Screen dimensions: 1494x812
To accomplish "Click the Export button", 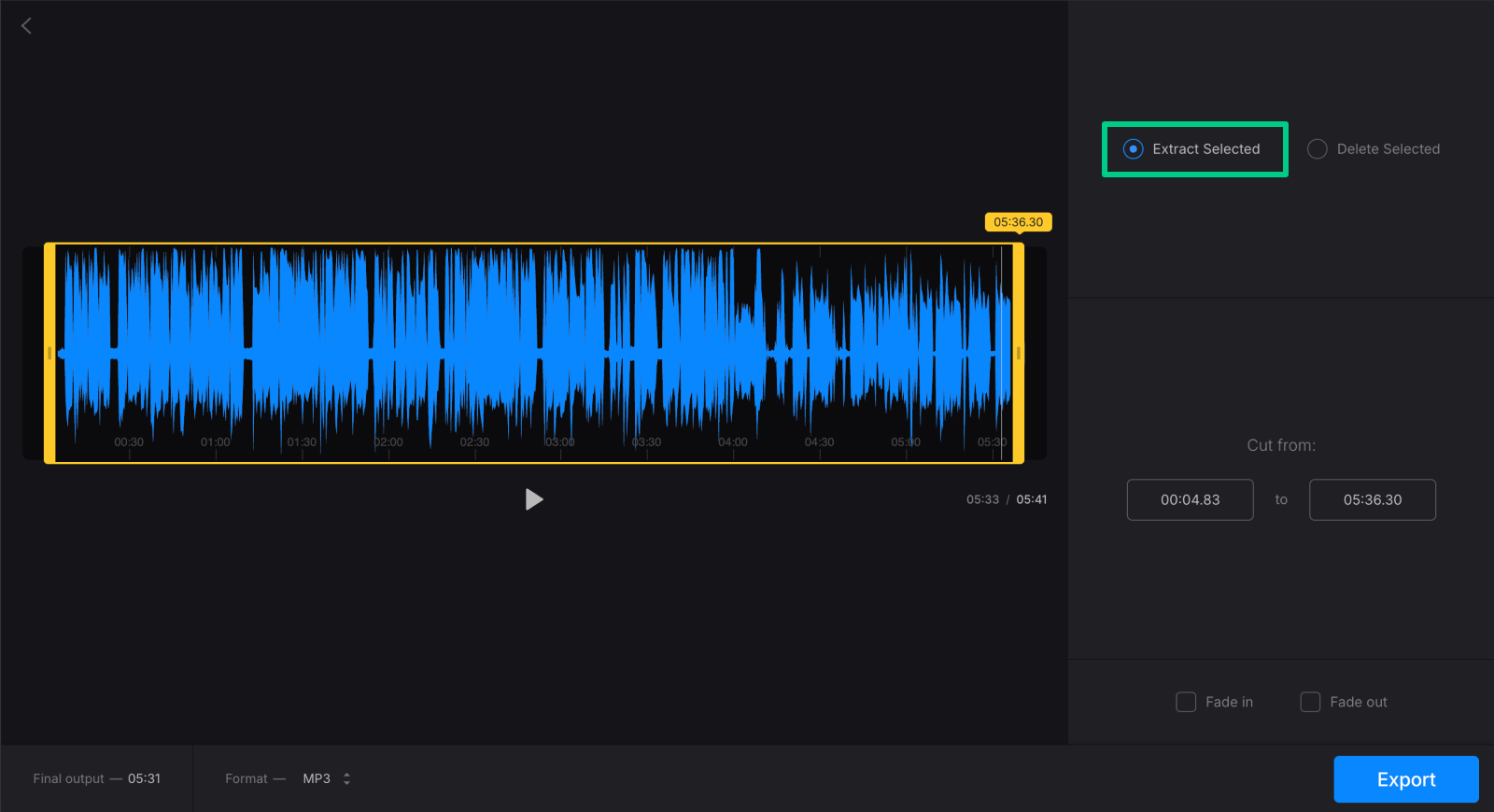I will 1406,779.
